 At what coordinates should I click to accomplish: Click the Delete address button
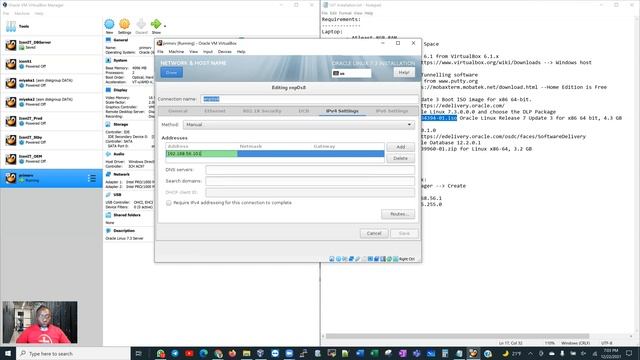point(400,158)
